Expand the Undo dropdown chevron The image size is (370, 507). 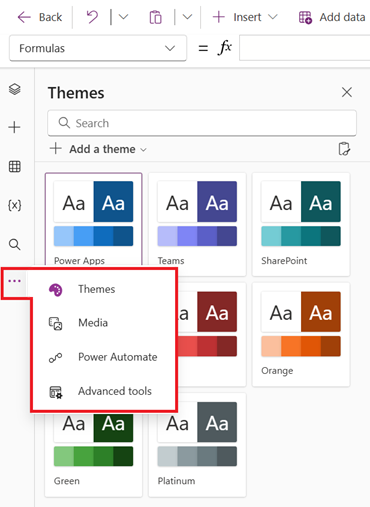pyautogui.click(x=123, y=17)
